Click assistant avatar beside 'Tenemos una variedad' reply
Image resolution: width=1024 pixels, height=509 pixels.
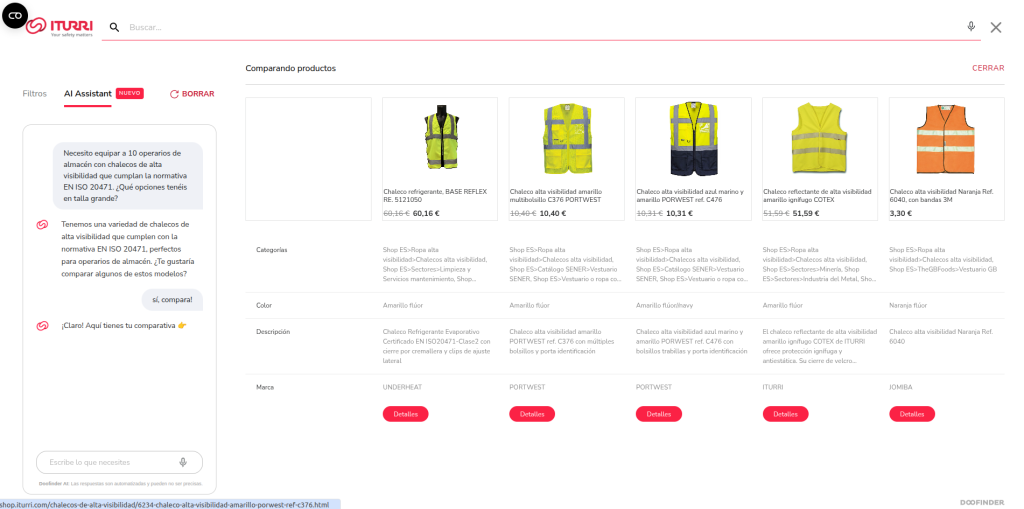click(x=42, y=225)
